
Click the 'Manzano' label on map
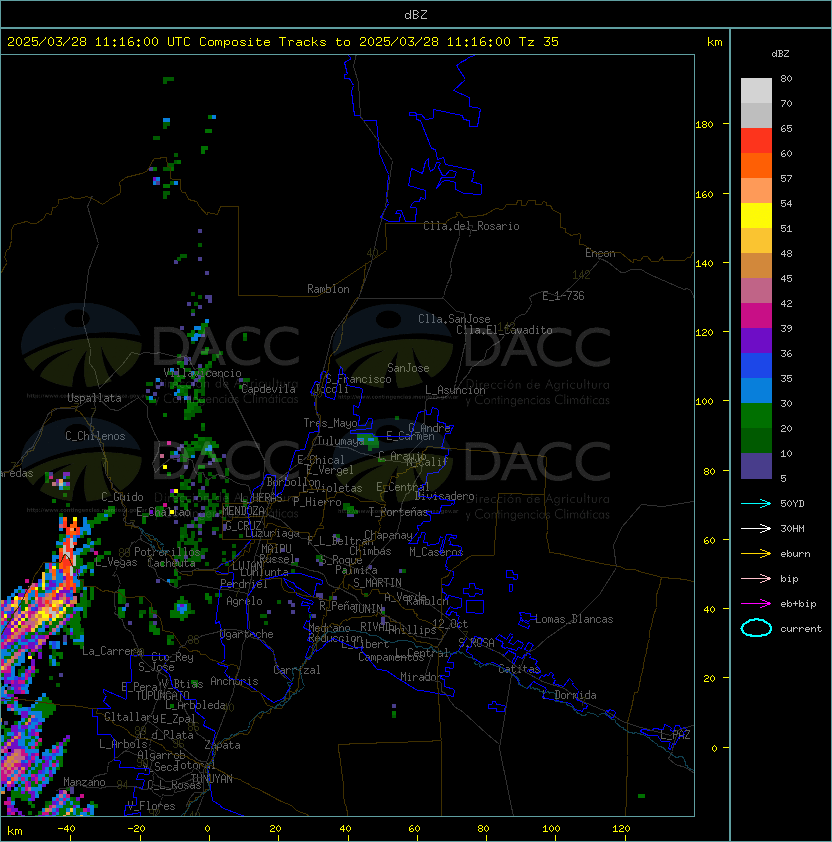click(x=84, y=782)
